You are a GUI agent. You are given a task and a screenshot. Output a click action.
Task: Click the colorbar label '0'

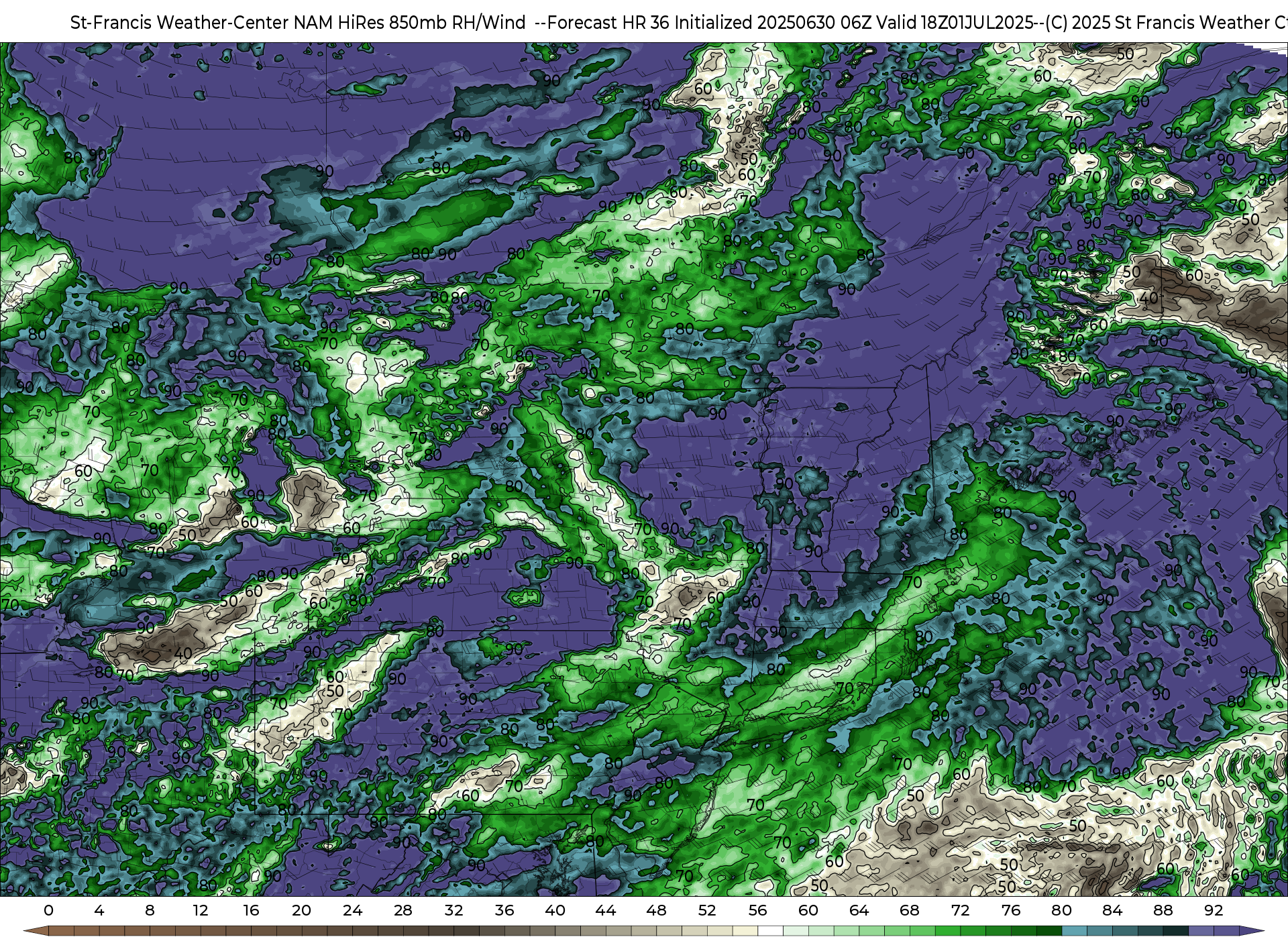pyautogui.click(x=48, y=910)
